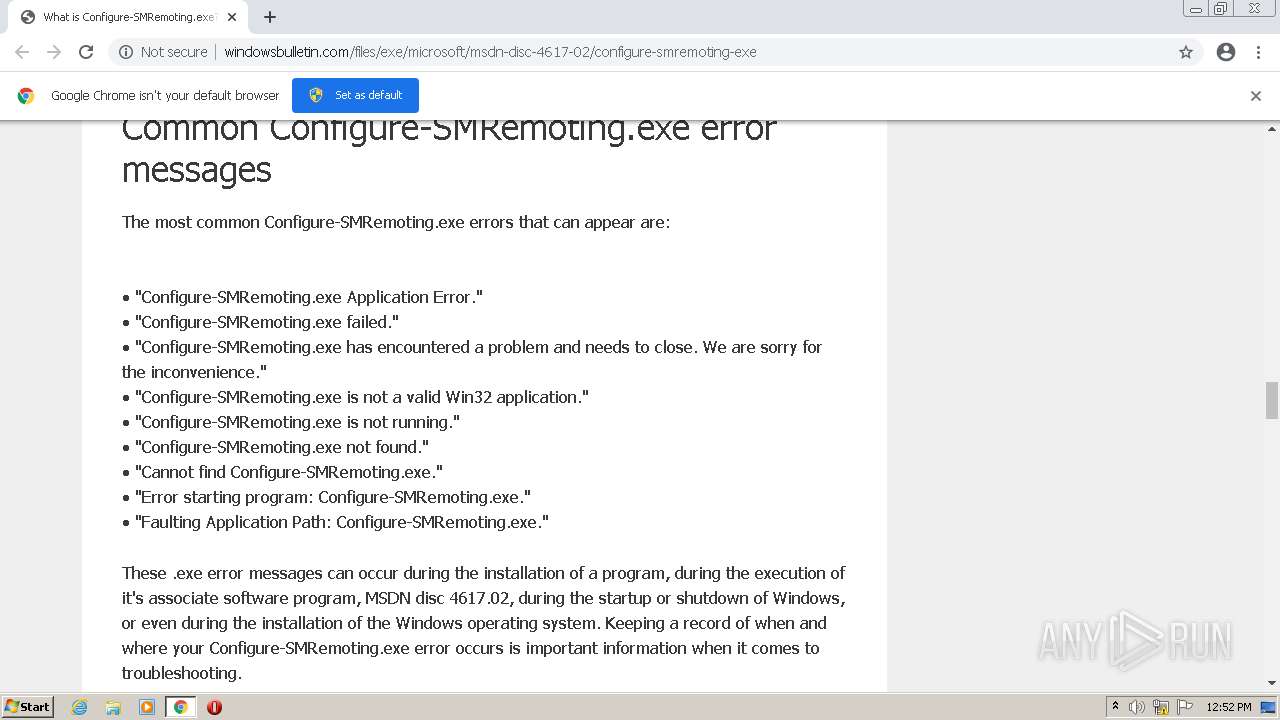Viewport: 1280px width, 720px height.
Task: Open the Action Center flag icon
Action: point(1184,707)
